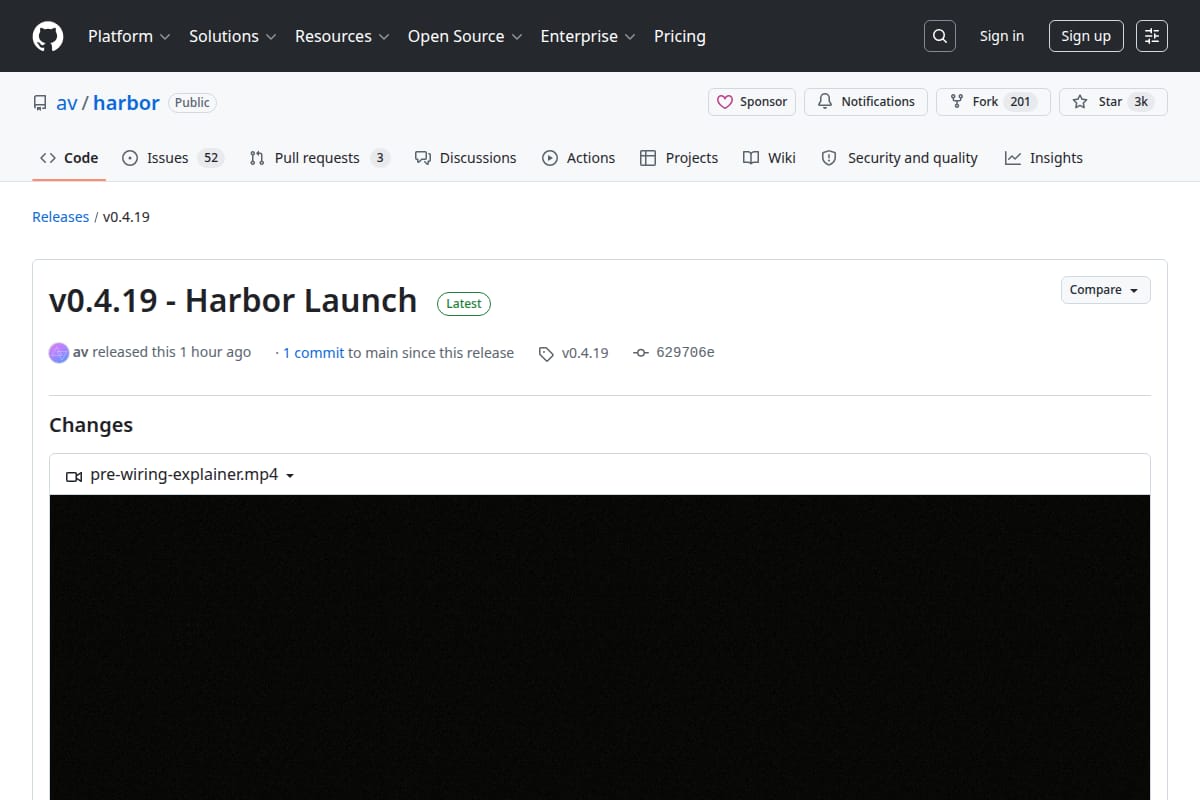This screenshot has width=1200, height=800.
Task: Click the Public label
Action: pos(192,103)
